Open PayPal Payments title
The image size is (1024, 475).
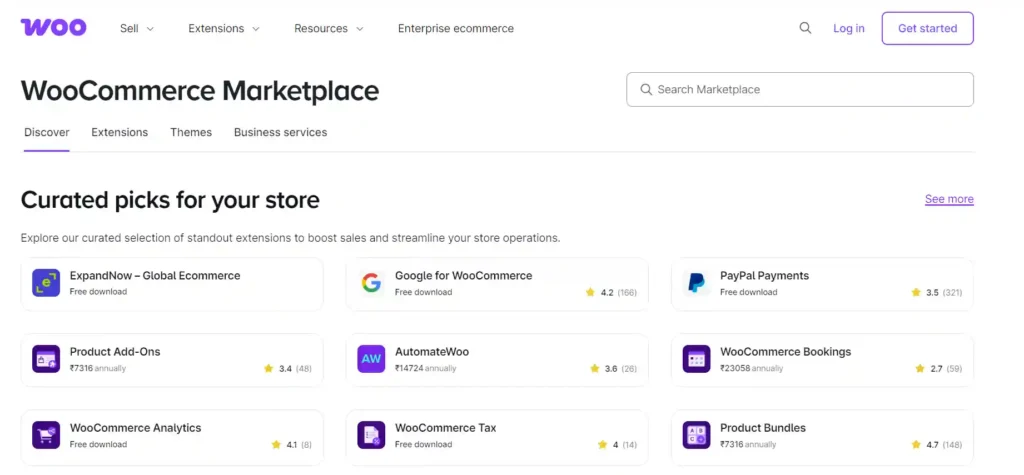[x=765, y=276]
